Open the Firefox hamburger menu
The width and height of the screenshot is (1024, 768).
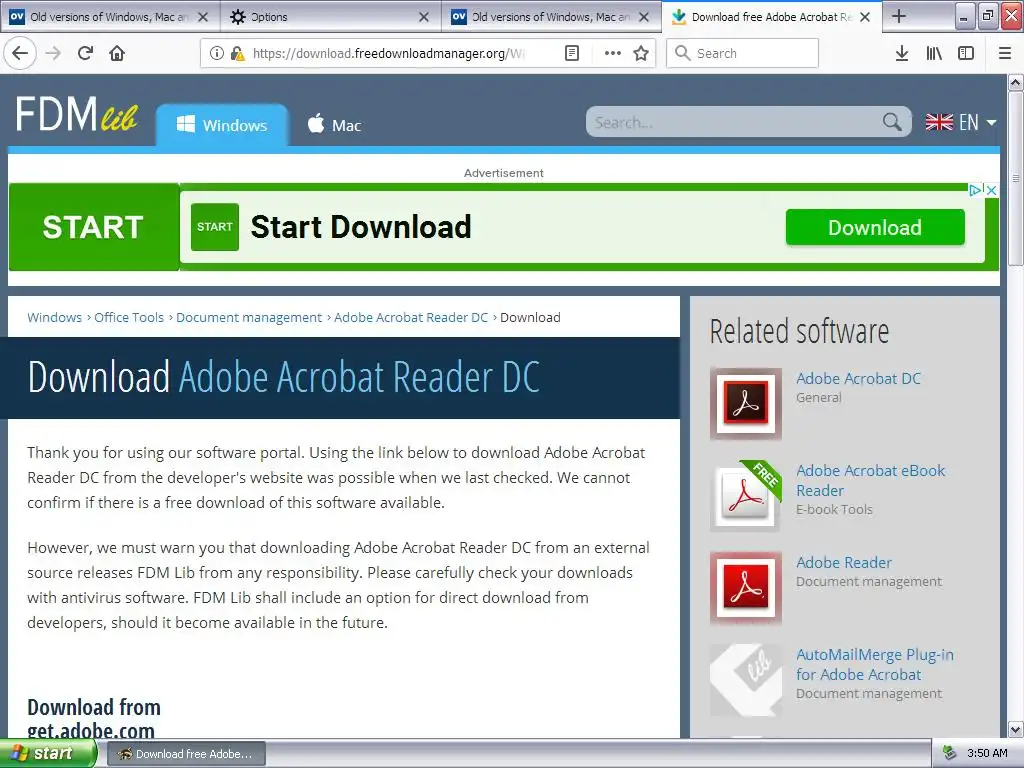coord(1005,54)
